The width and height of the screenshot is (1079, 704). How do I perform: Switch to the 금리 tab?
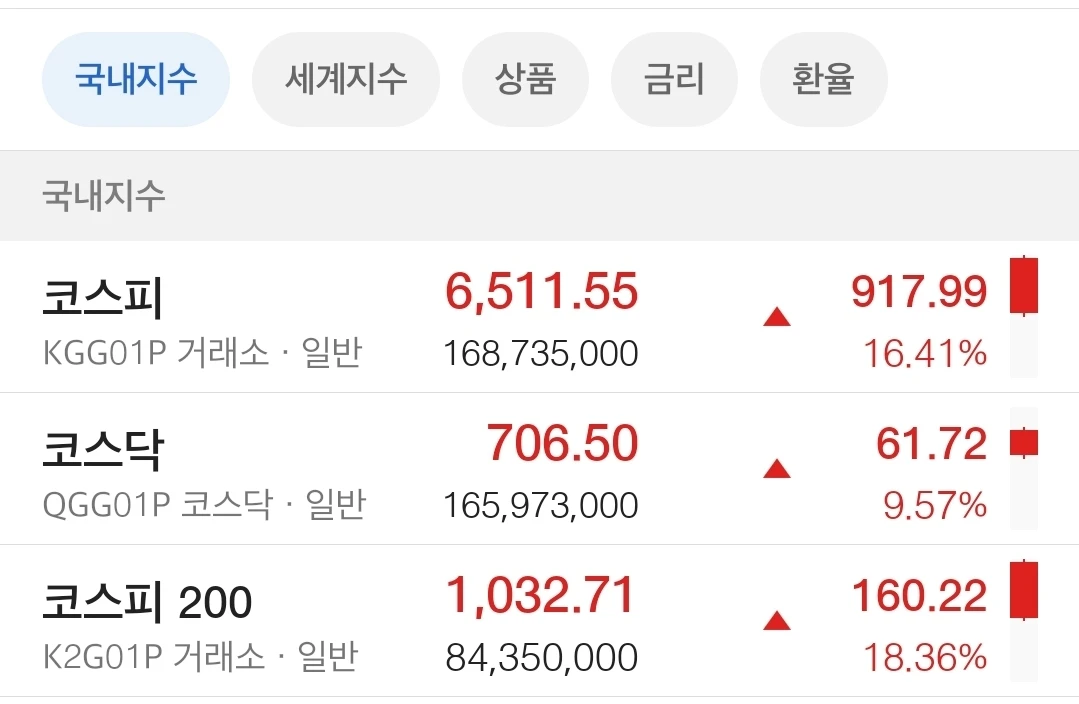point(674,79)
